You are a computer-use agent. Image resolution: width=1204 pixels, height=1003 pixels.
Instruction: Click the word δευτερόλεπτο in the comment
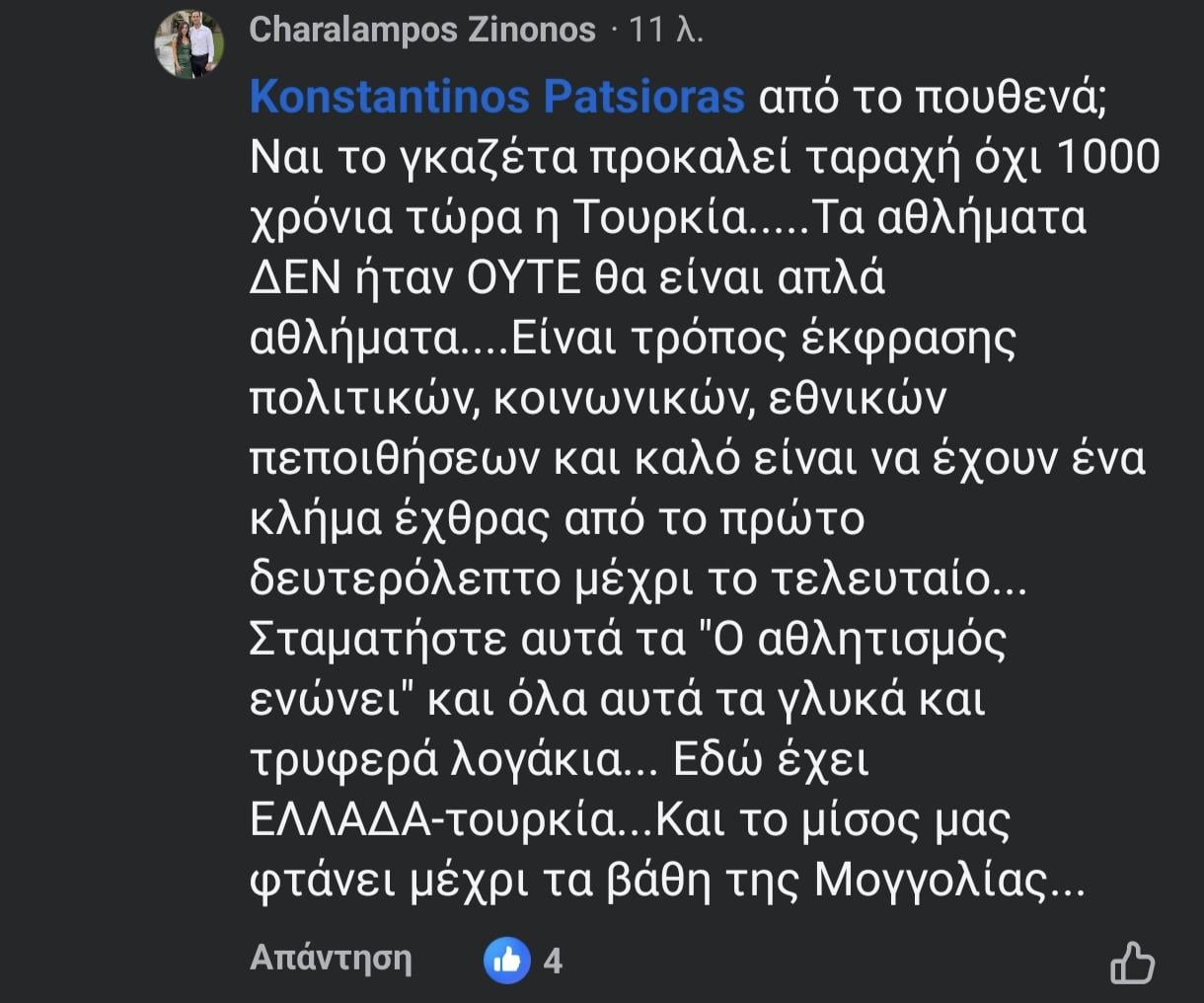point(405,580)
